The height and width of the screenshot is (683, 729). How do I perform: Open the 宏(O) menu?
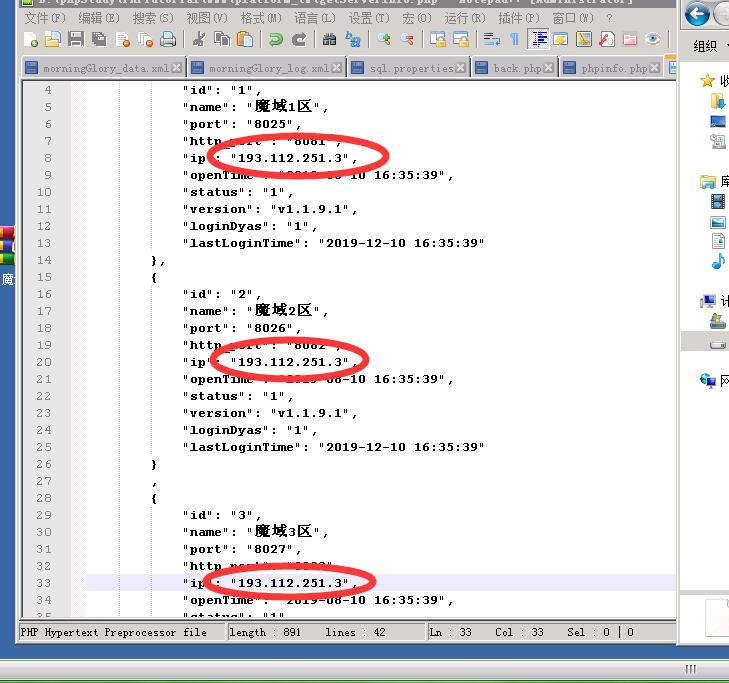tap(417, 18)
